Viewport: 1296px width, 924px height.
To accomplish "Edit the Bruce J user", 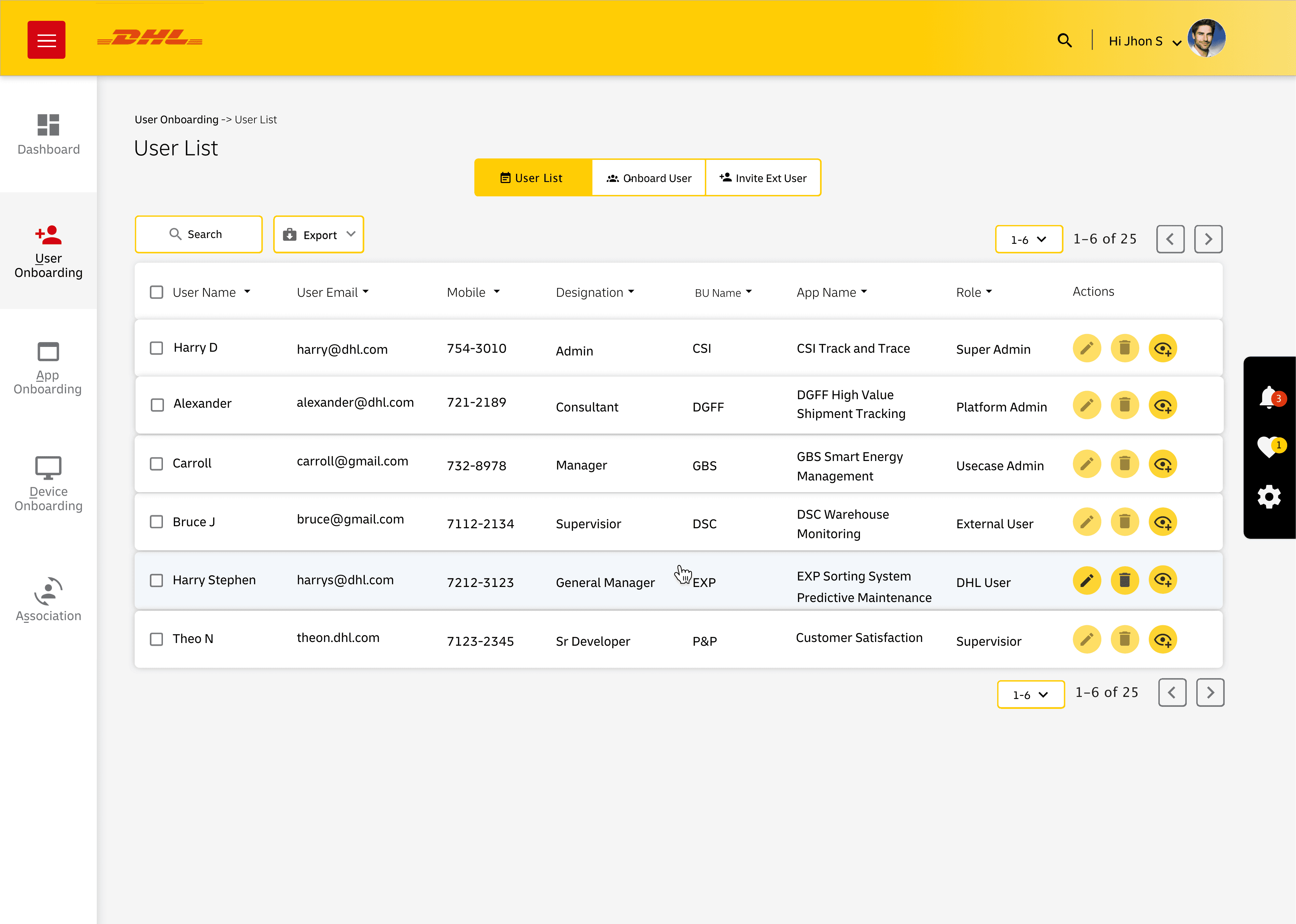I will (1087, 522).
